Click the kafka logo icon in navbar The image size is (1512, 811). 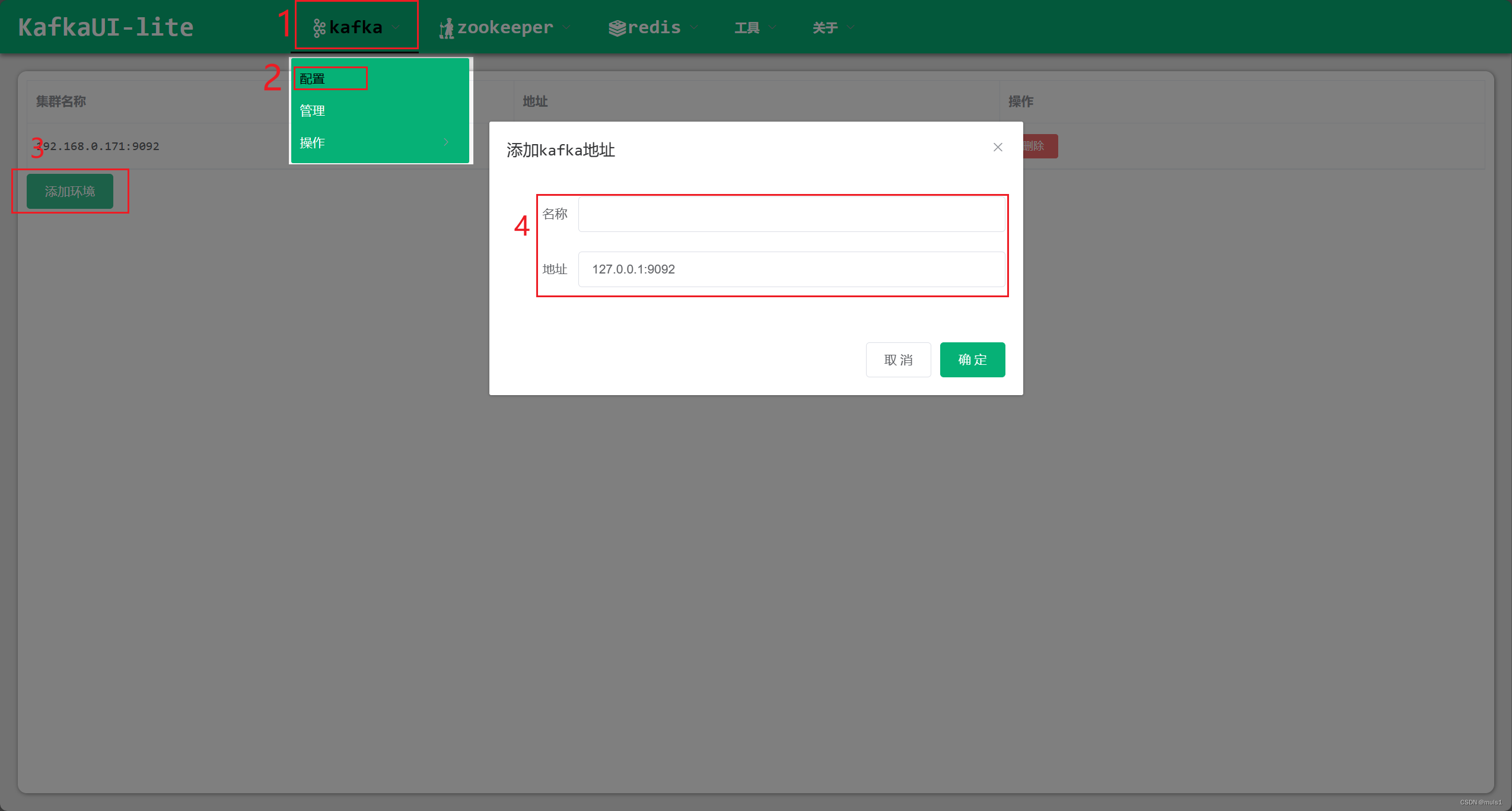319,28
